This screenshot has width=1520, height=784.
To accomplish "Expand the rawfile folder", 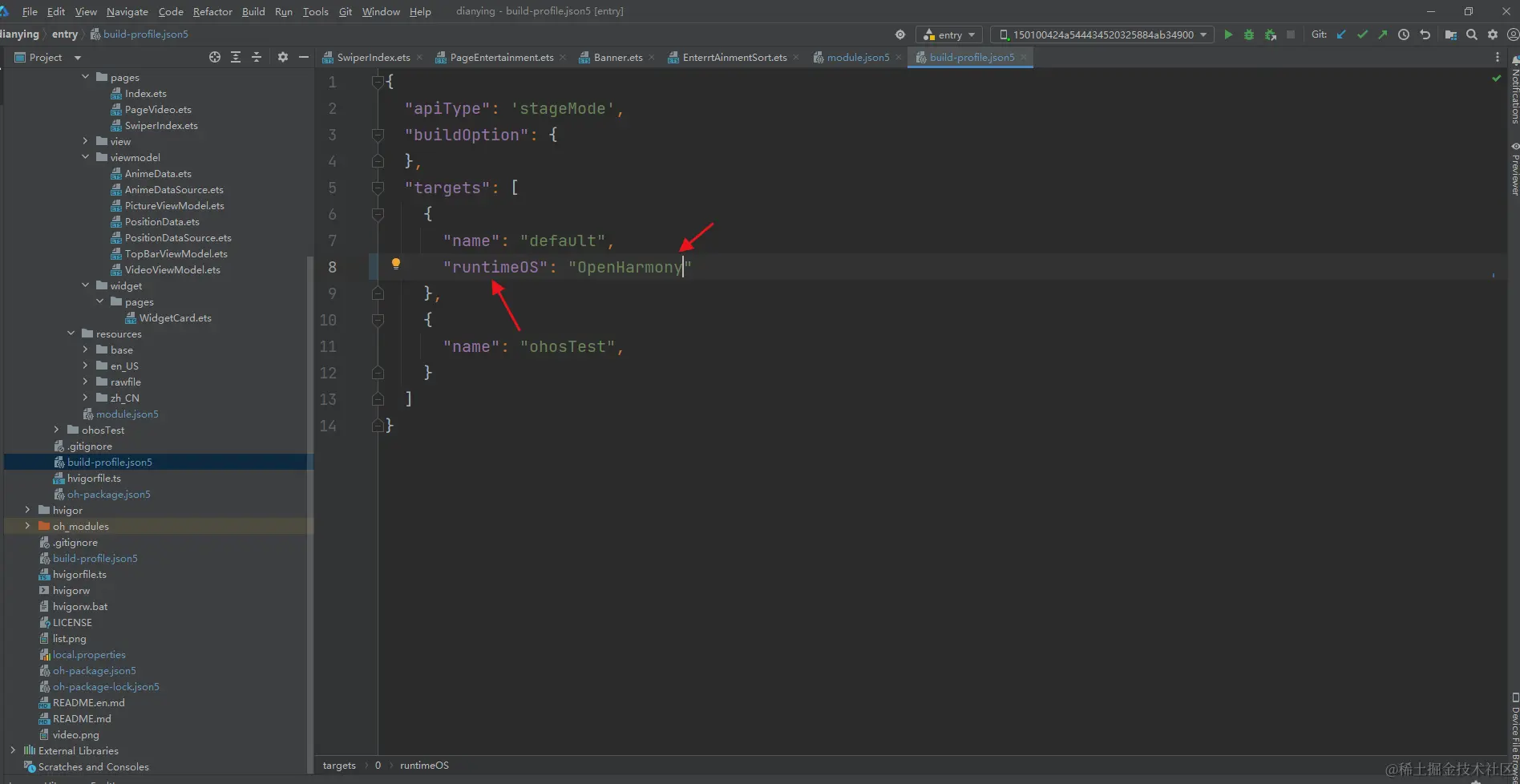I will click(x=86, y=382).
